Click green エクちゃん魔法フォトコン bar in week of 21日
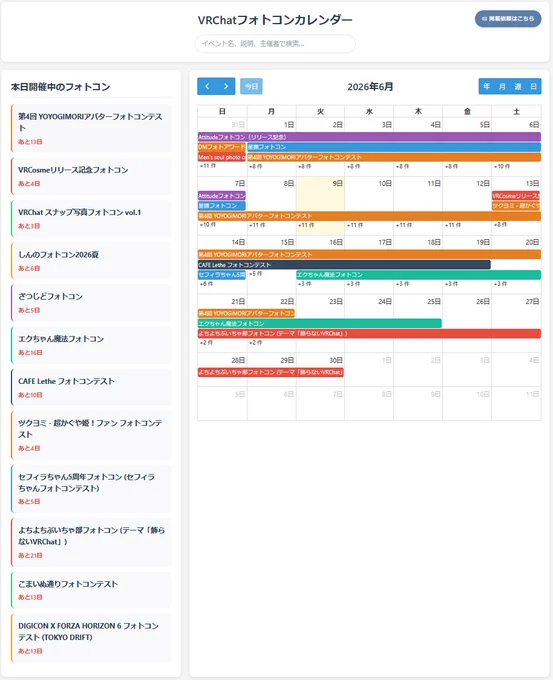 point(320,323)
